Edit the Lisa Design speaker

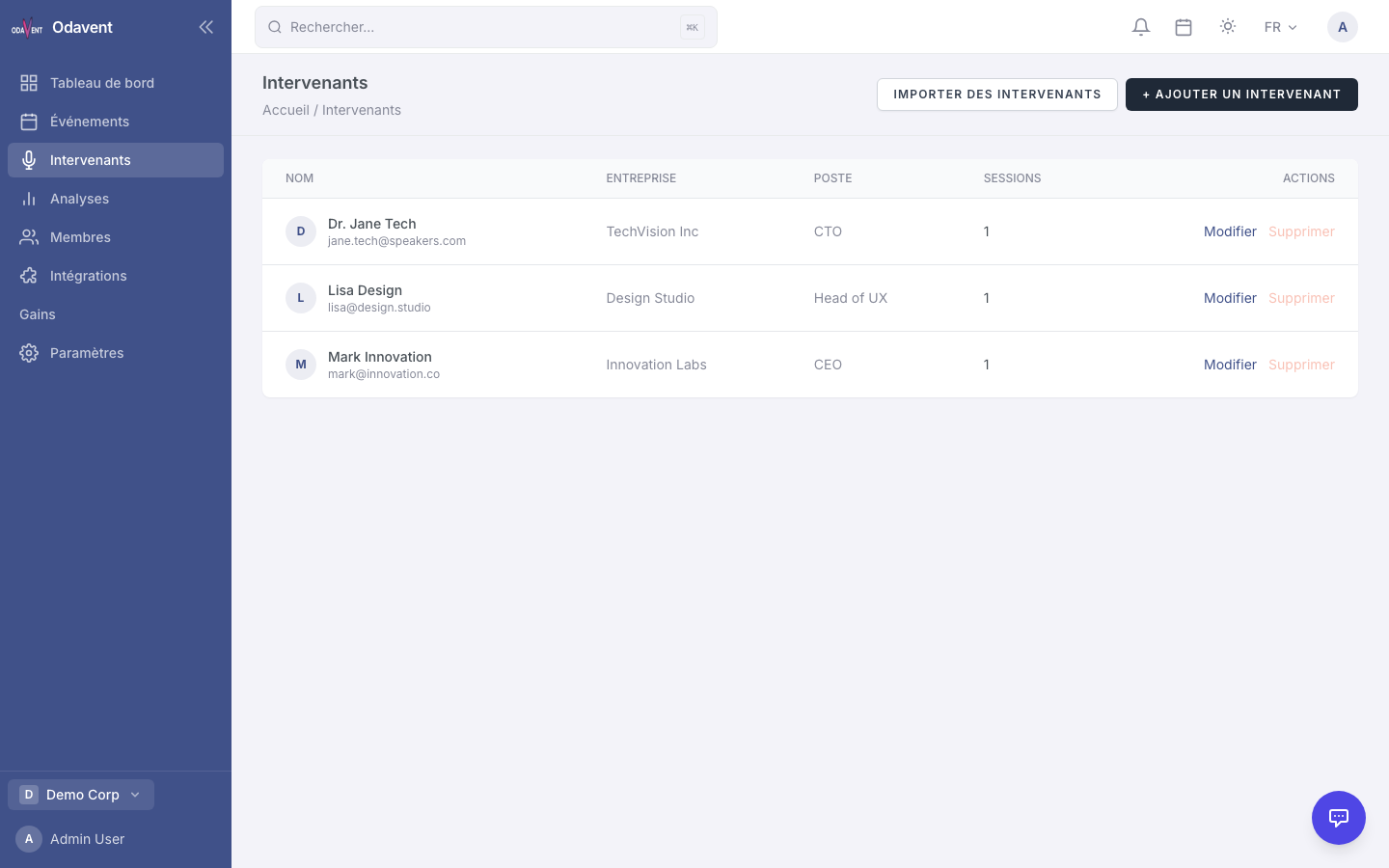click(x=1230, y=298)
